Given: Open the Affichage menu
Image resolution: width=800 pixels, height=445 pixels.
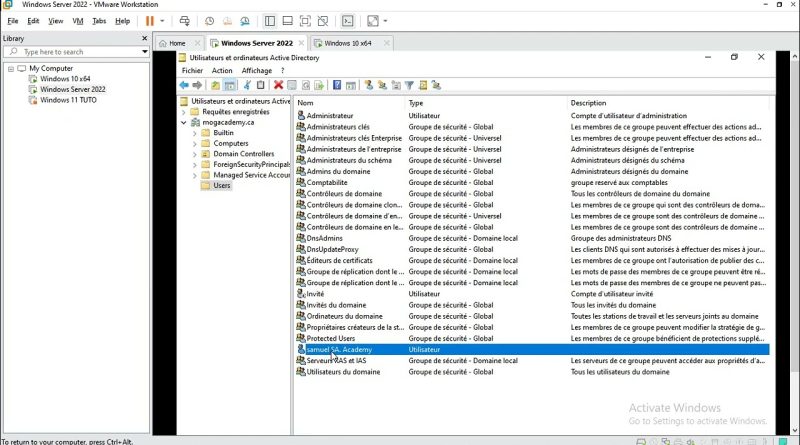Looking at the screenshot, I should coord(257,70).
